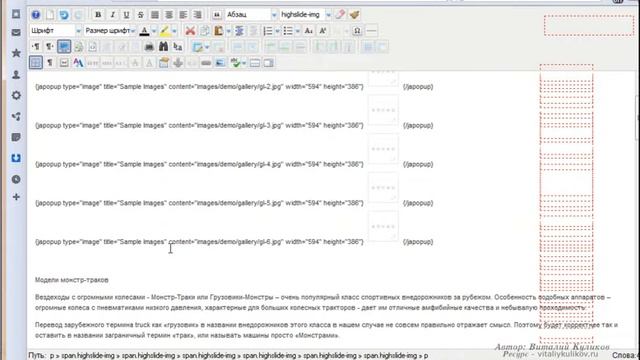Open search with binoculars icon

click(x=163, y=47)
